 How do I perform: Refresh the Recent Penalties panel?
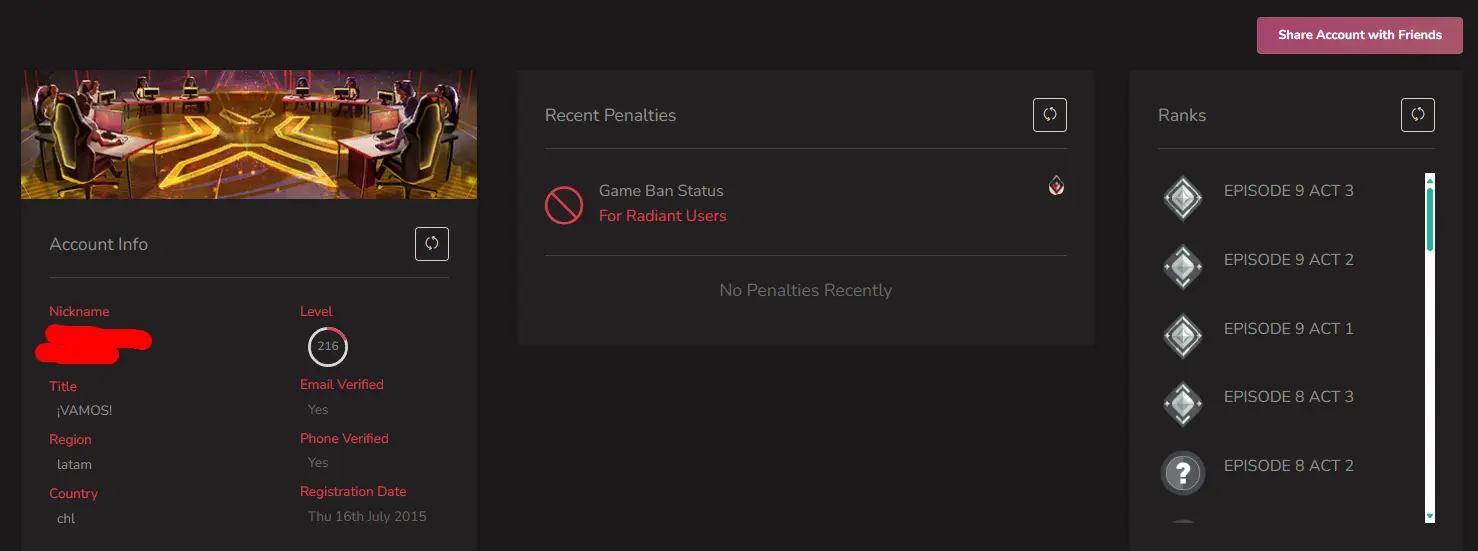[x=1049, y=115]
